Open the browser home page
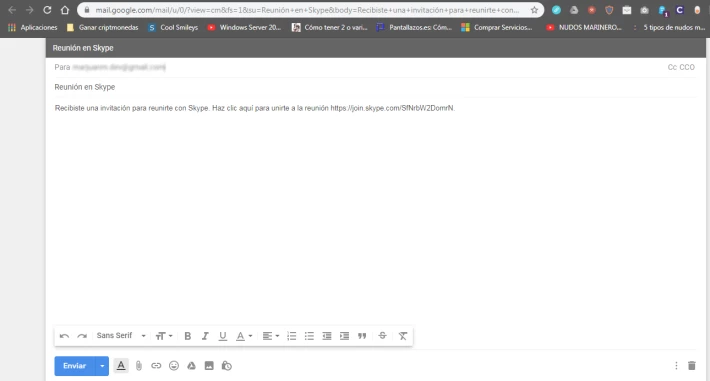 [x=65, y=10]
